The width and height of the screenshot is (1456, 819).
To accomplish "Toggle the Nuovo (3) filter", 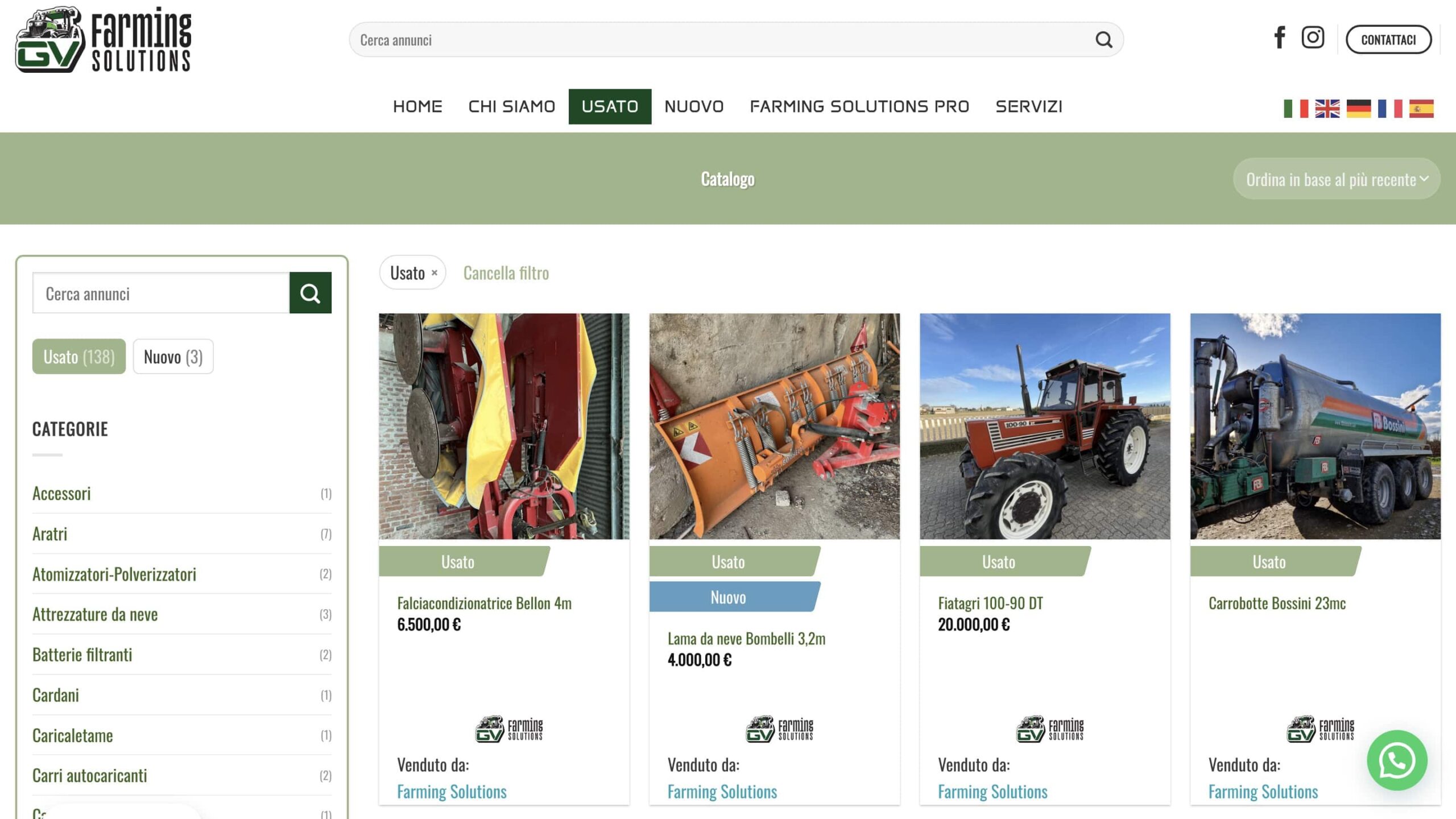I will pos(173,357).
